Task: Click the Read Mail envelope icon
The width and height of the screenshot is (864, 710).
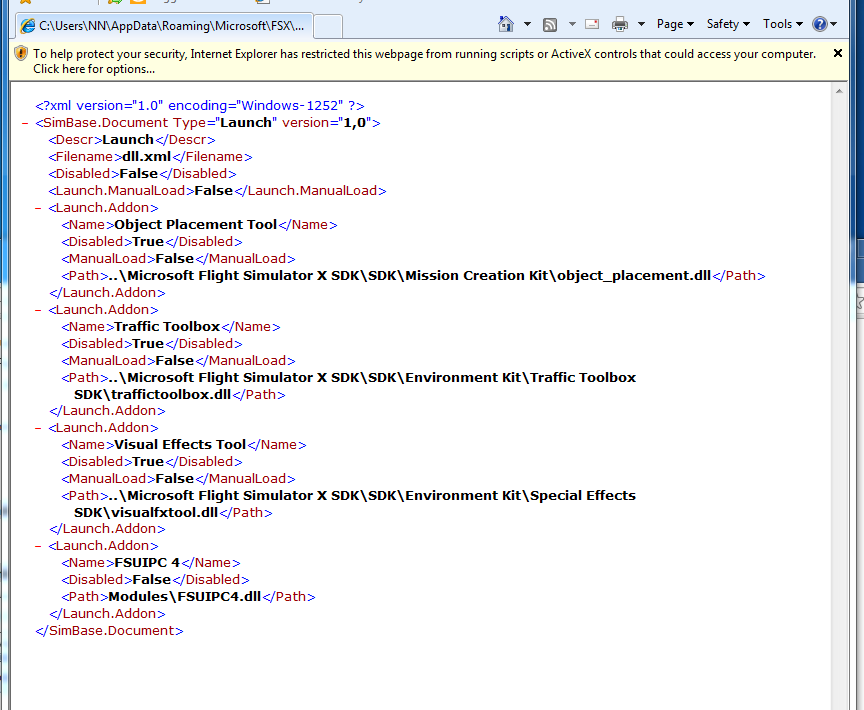Action: click(592, 24)
